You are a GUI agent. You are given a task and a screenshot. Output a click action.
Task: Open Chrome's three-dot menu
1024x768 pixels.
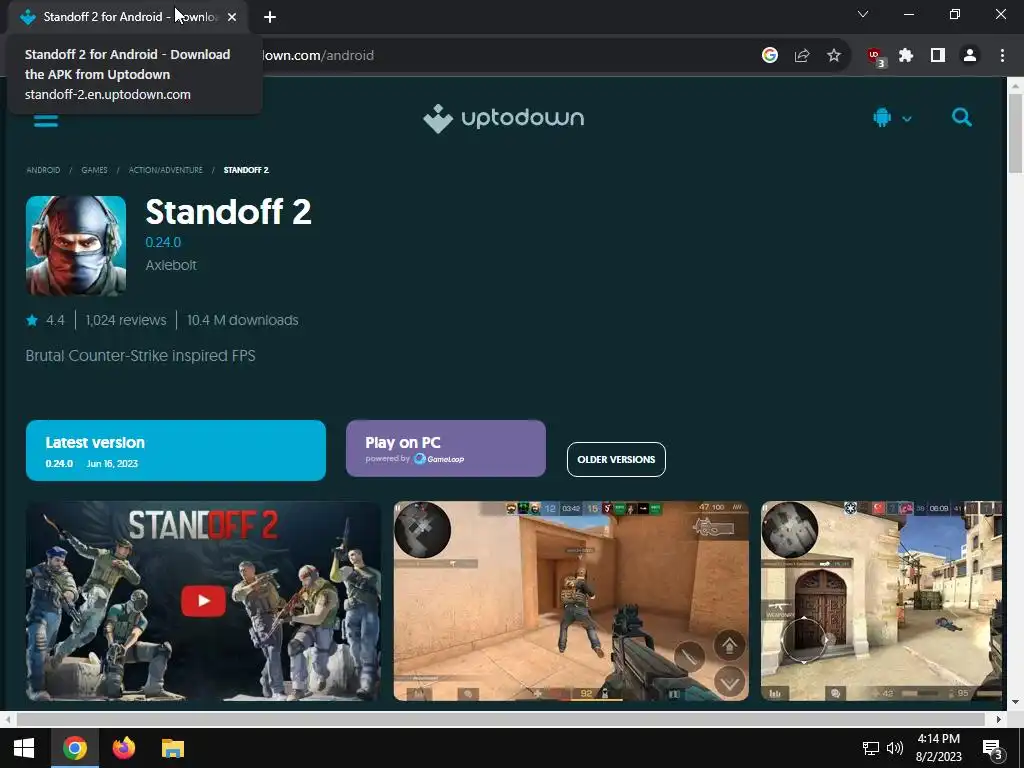point(1002,56)
